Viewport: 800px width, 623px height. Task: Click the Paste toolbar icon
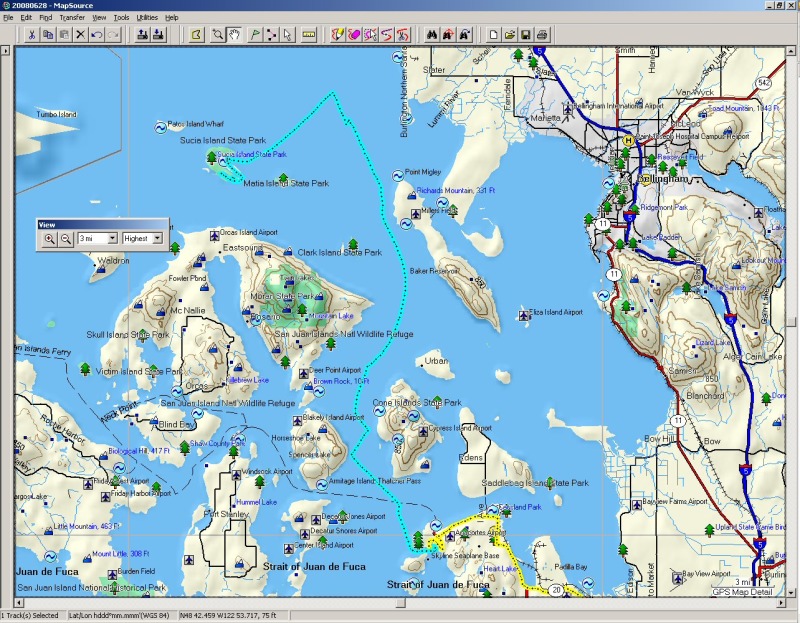tap(64, 35)
